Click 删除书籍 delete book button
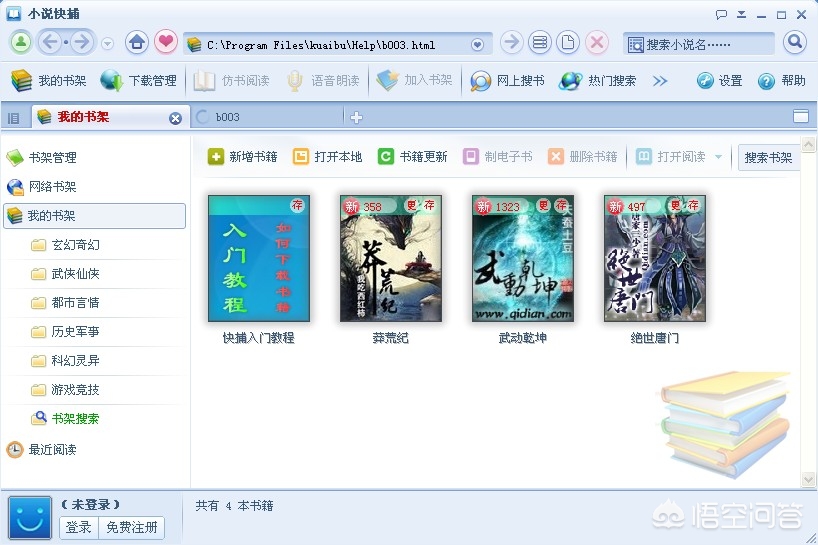Screen dimensions: 818x545 583,156
